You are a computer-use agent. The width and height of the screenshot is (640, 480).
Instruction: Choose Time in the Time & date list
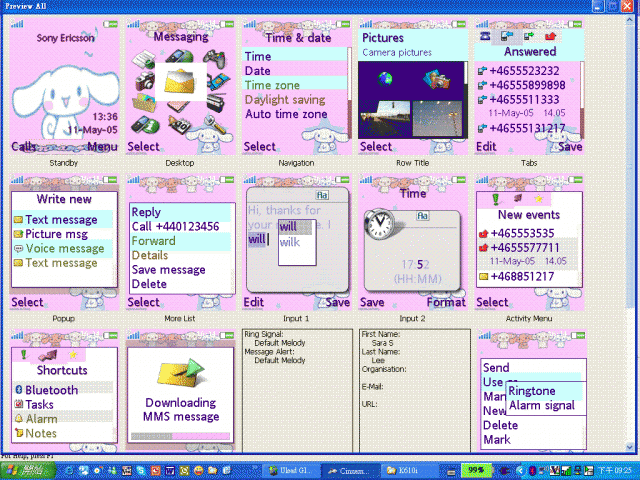coord(295,56)
